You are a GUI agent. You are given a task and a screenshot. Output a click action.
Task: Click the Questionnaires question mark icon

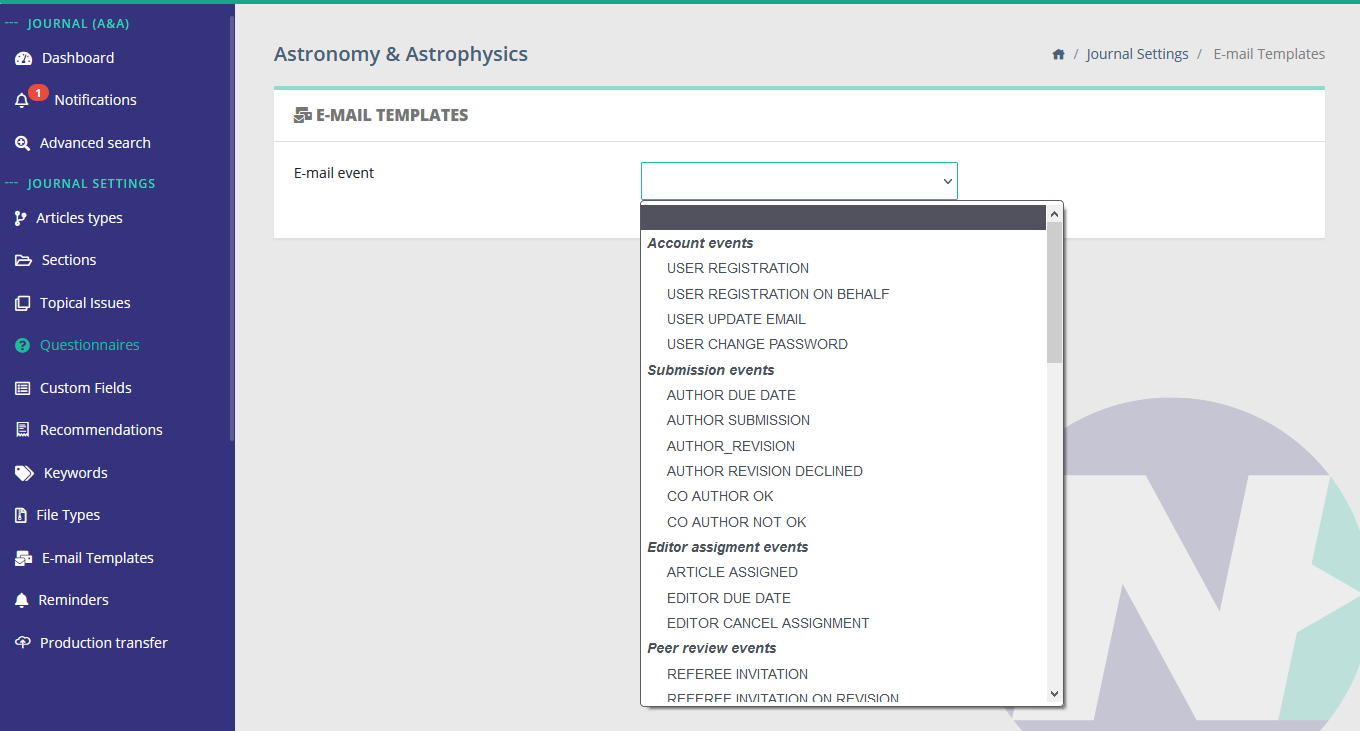(22, 345)
